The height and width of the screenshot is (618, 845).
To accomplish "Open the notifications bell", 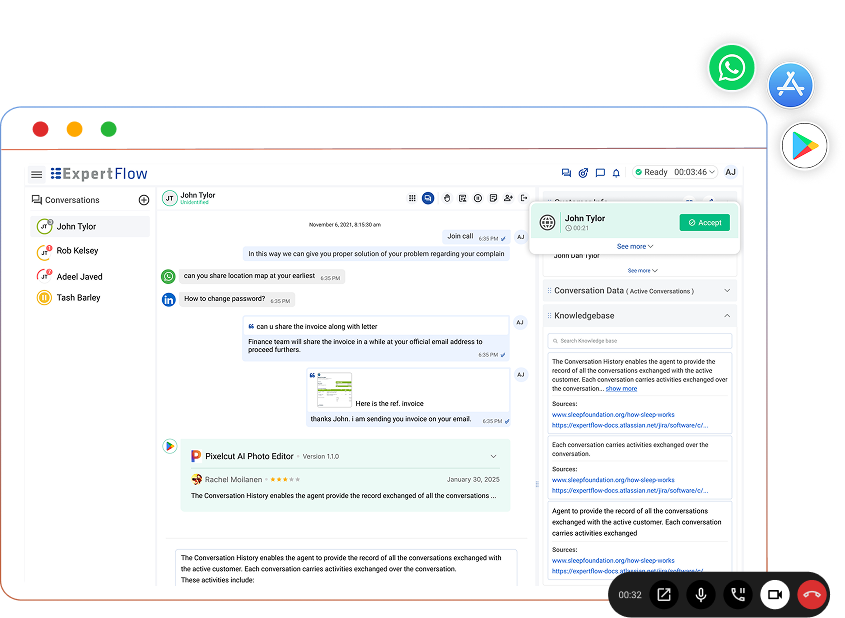I will click(616, 173).
